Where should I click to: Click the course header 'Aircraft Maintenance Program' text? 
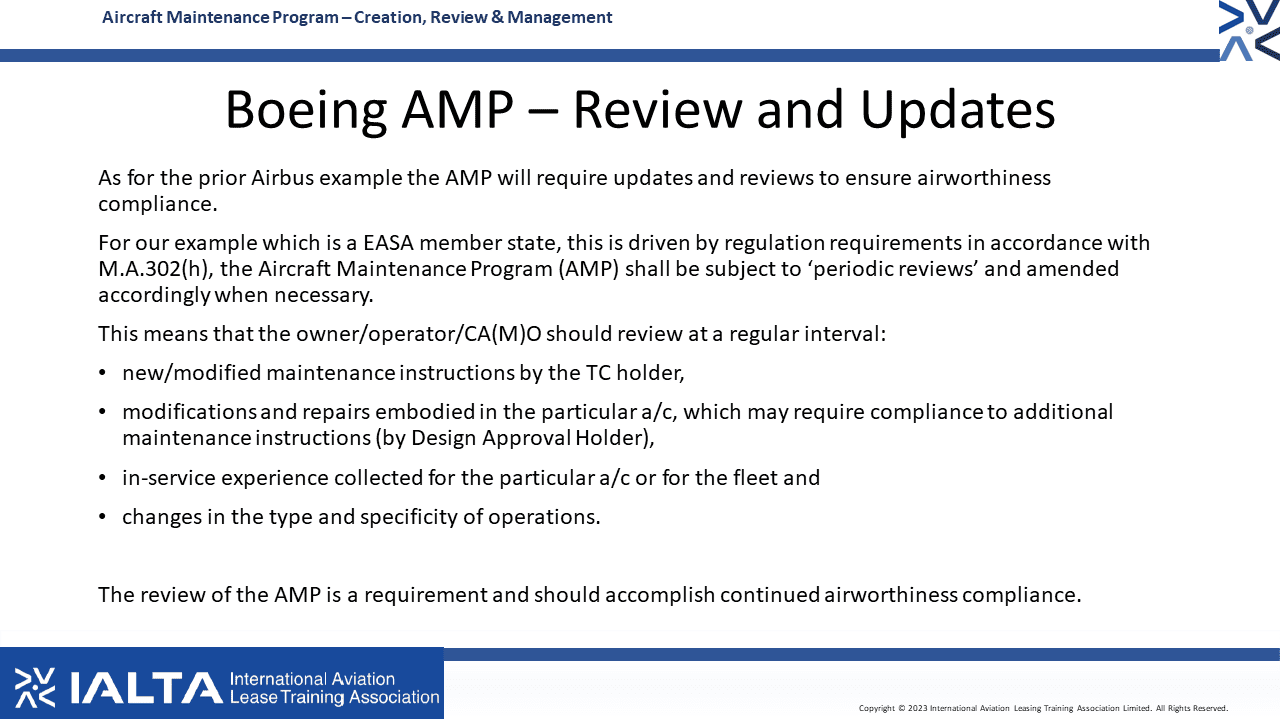[x=357, y=17]
